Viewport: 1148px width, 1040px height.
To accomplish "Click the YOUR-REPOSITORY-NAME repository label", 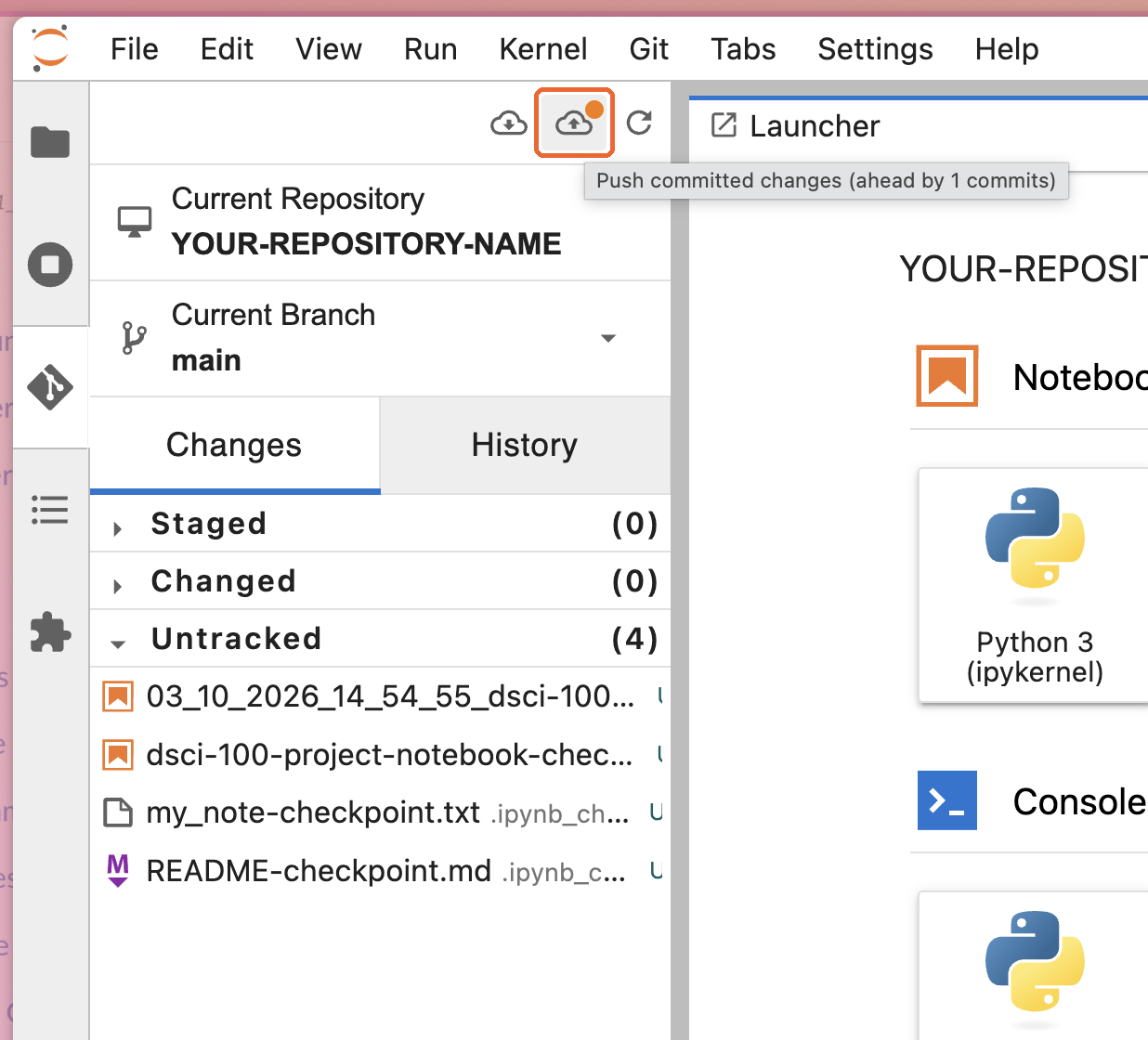I will (366, 243).
